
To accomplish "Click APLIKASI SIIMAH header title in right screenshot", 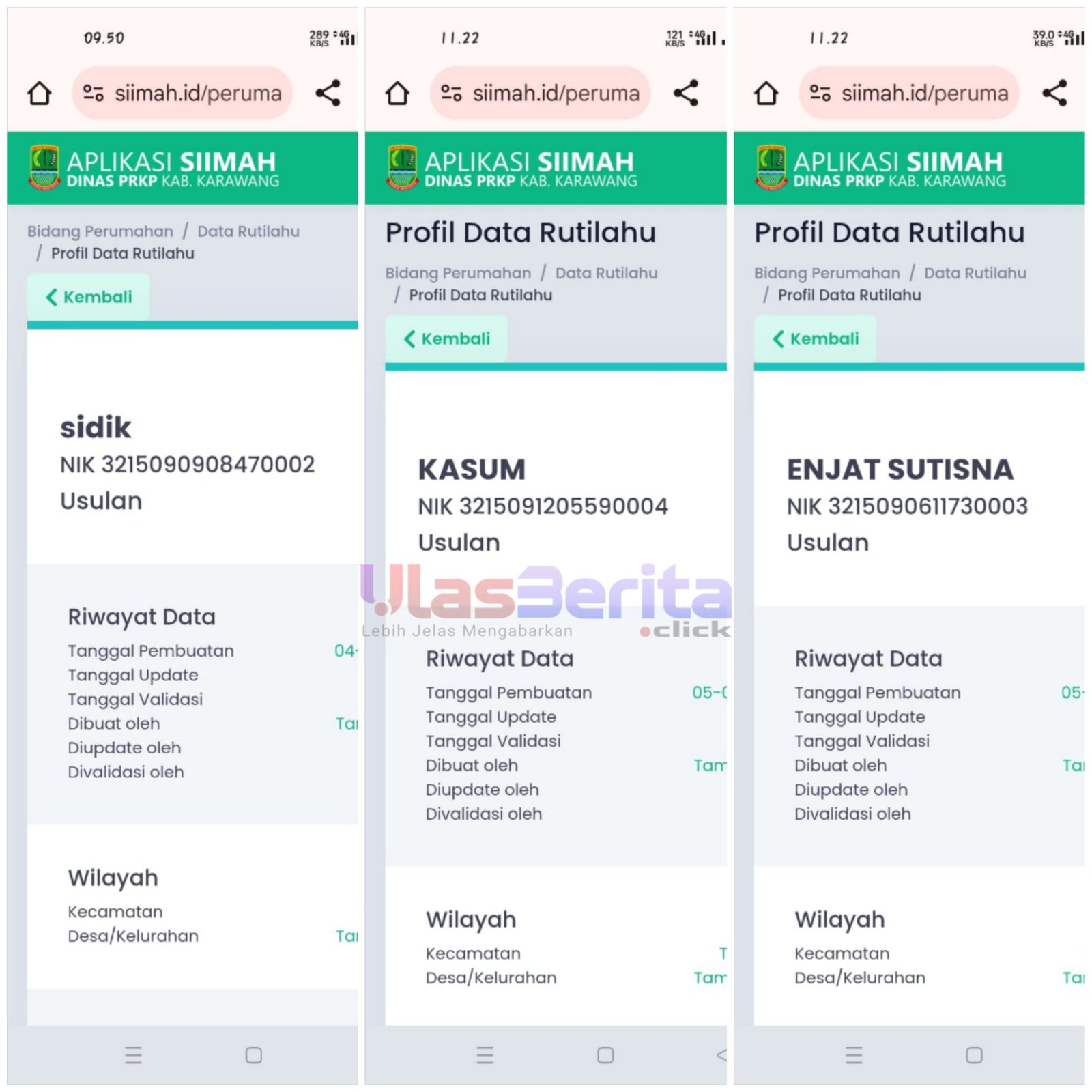I will (x=897, y=162).
